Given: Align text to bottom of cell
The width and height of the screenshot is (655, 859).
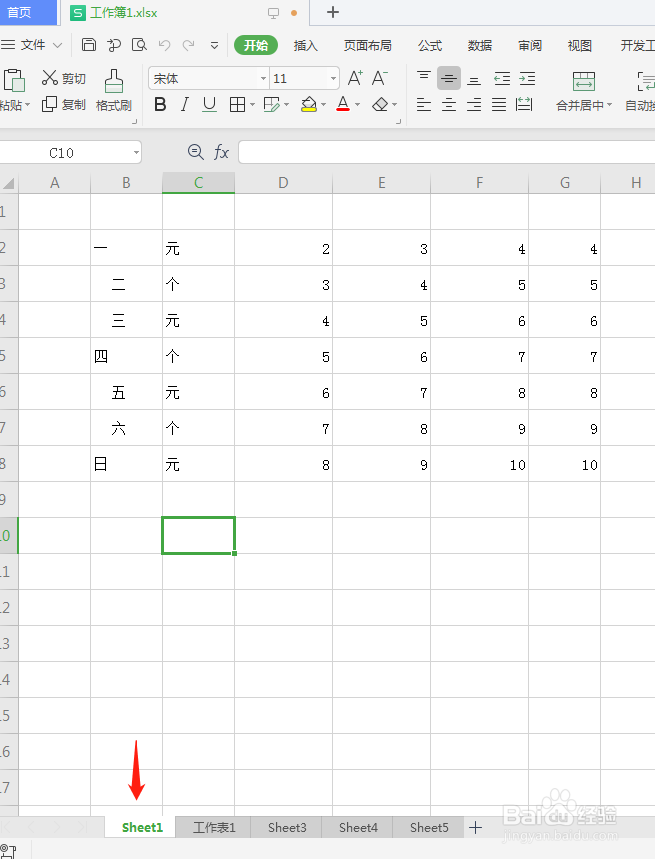Looking at the screenshot, I should click(x=474, y=79).
